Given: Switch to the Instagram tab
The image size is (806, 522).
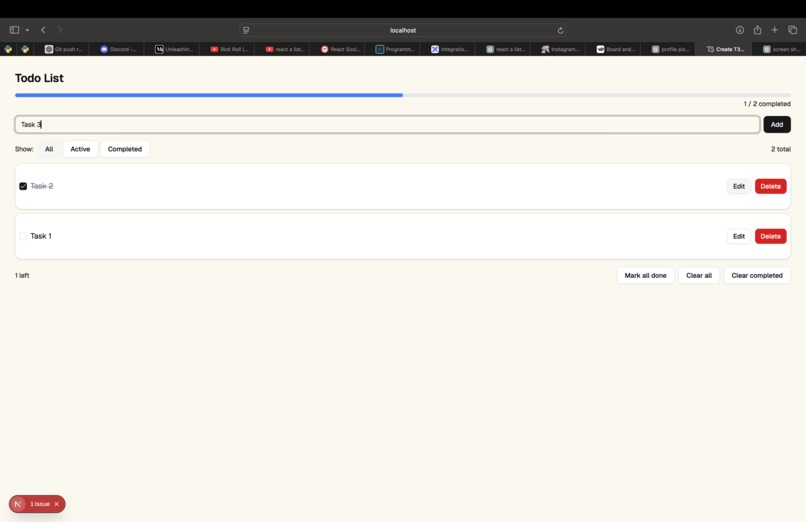Looking at the screenshot, I should click(x=560, y=49).
